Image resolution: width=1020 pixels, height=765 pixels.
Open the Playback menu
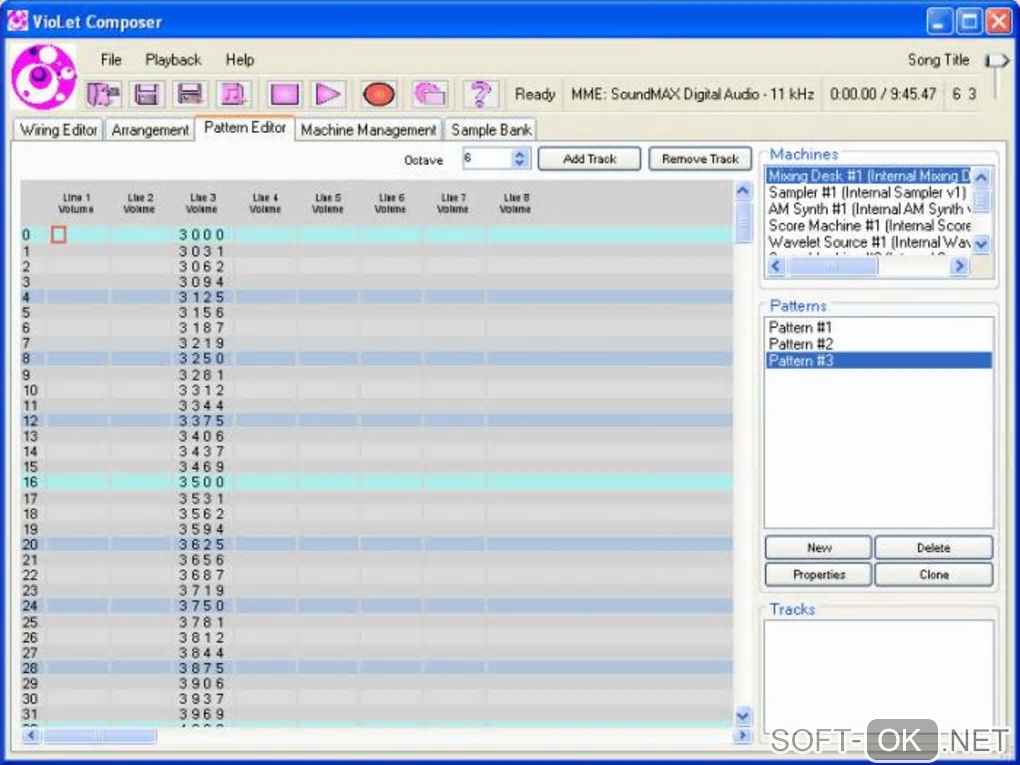coord(173,60)
